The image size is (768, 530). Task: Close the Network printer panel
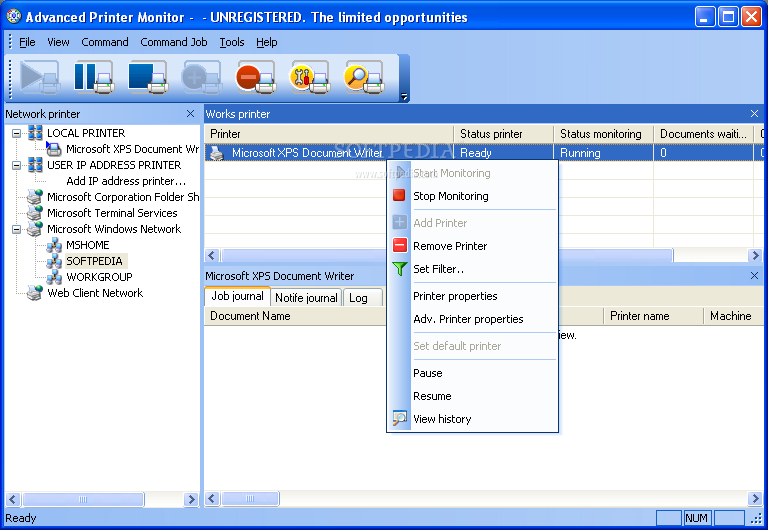pos(191,114)
